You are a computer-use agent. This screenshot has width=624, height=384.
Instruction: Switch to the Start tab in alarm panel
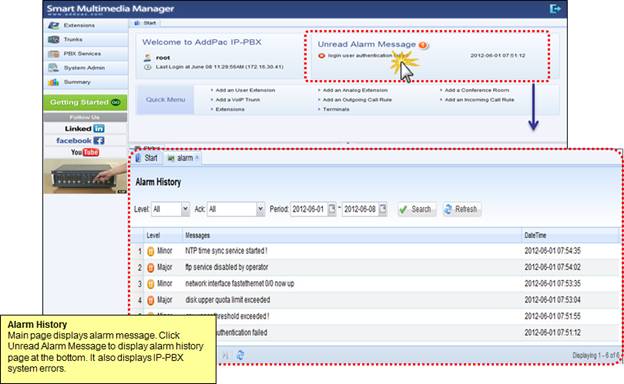point(146,158)
